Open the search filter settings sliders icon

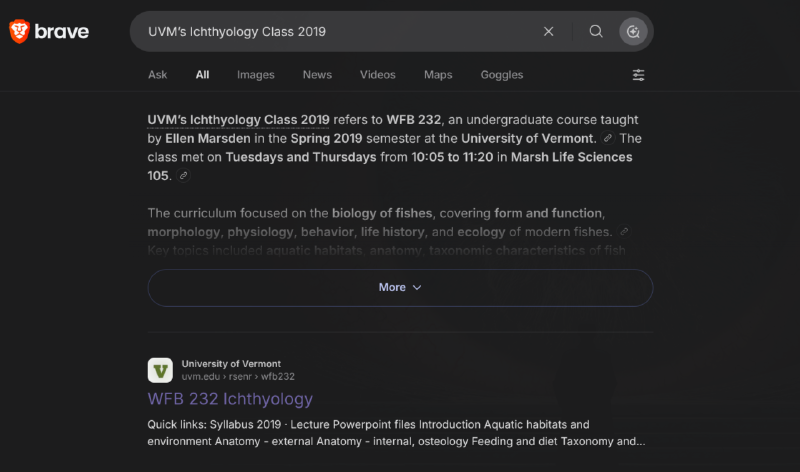(x=638, y=75)
